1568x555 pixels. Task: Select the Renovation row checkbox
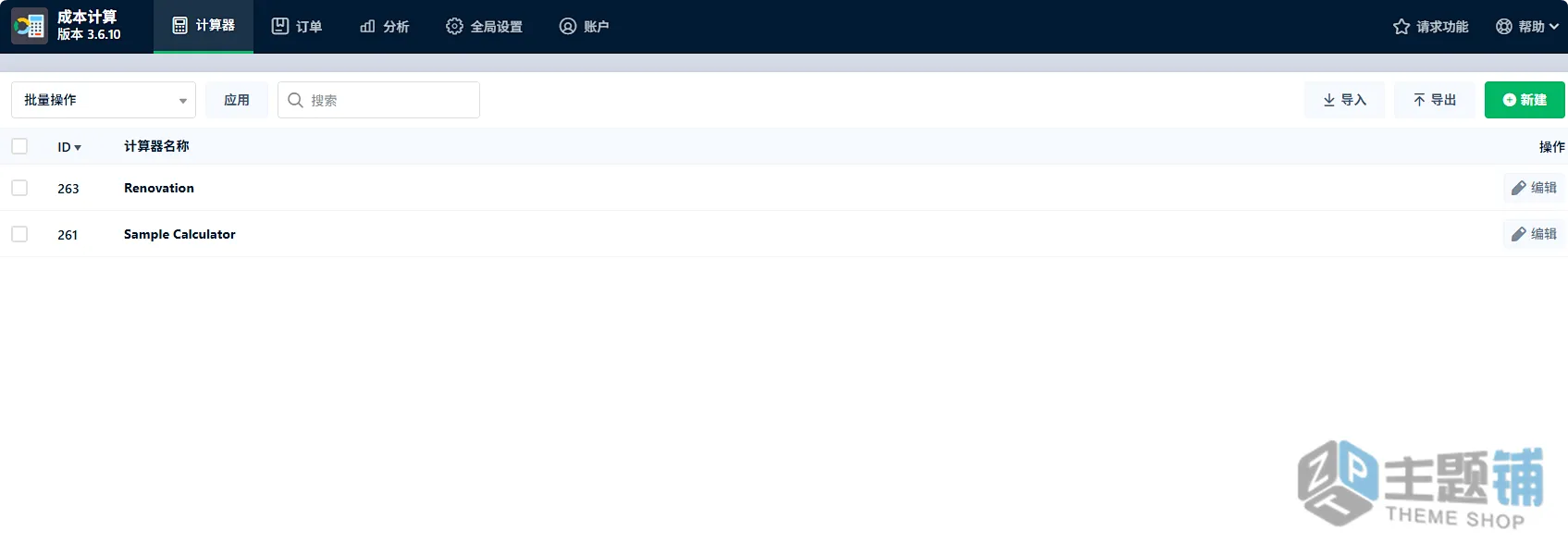(x=19, y=188)
